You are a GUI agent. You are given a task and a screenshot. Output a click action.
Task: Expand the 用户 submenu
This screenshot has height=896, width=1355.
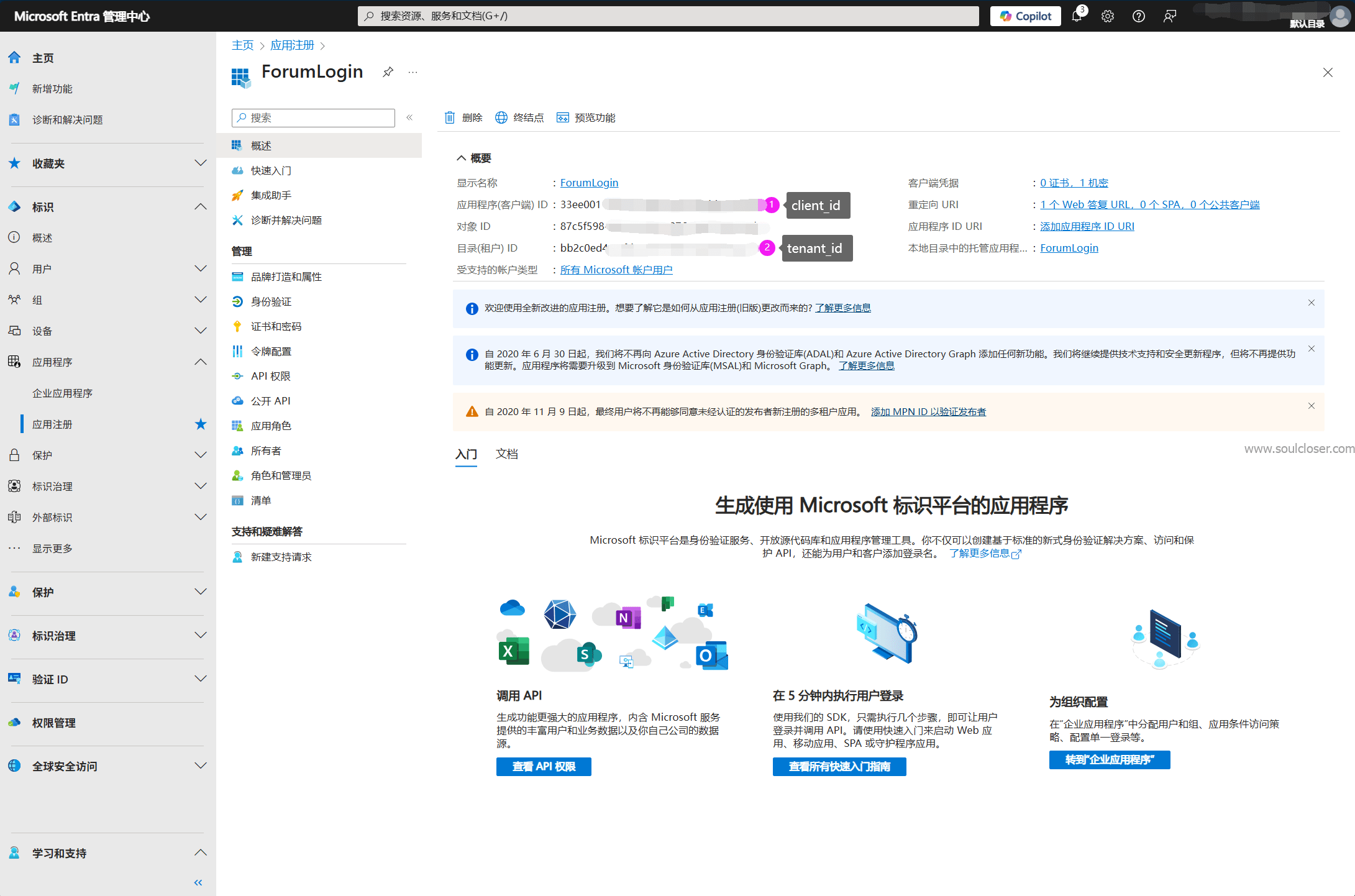(x=200, y=269)
